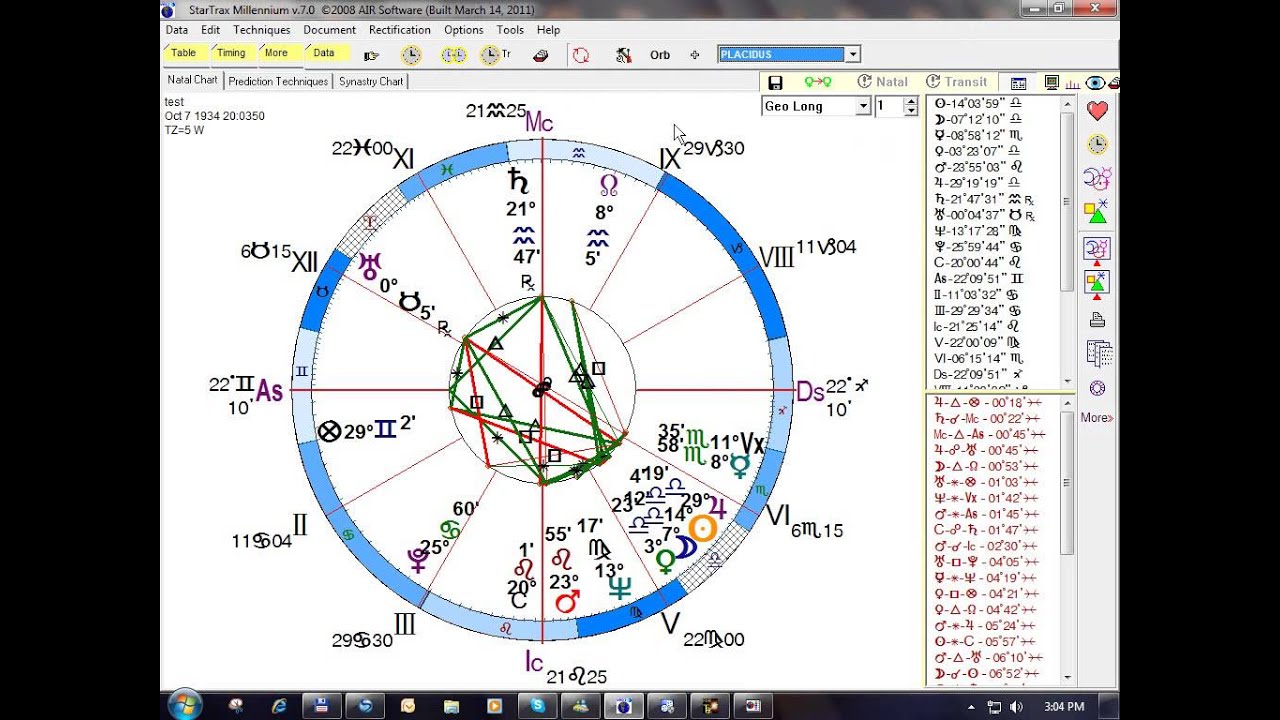Click the harmonic number input field
Screen dimensions: 1280x720
point(889,106)
